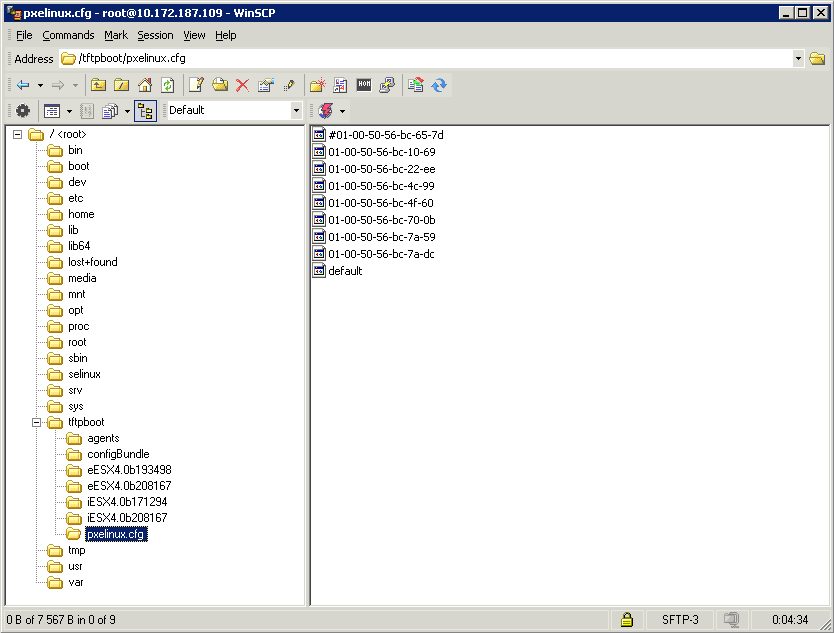Open the Help menu
This screenshot has height=633, width=834.
click(226, 35)
